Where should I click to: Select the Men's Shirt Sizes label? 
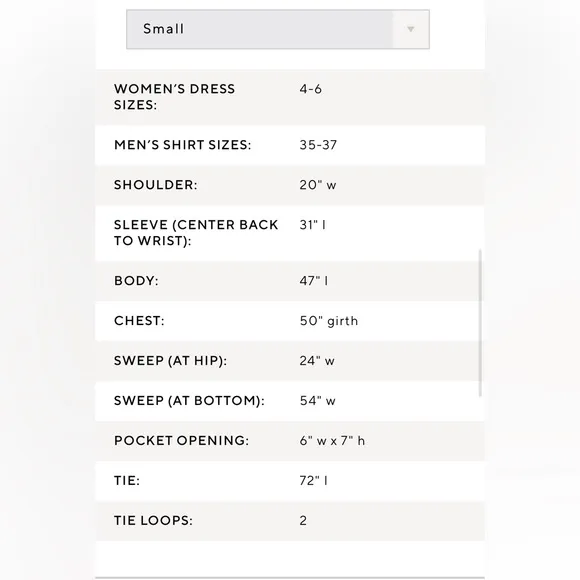182,145
